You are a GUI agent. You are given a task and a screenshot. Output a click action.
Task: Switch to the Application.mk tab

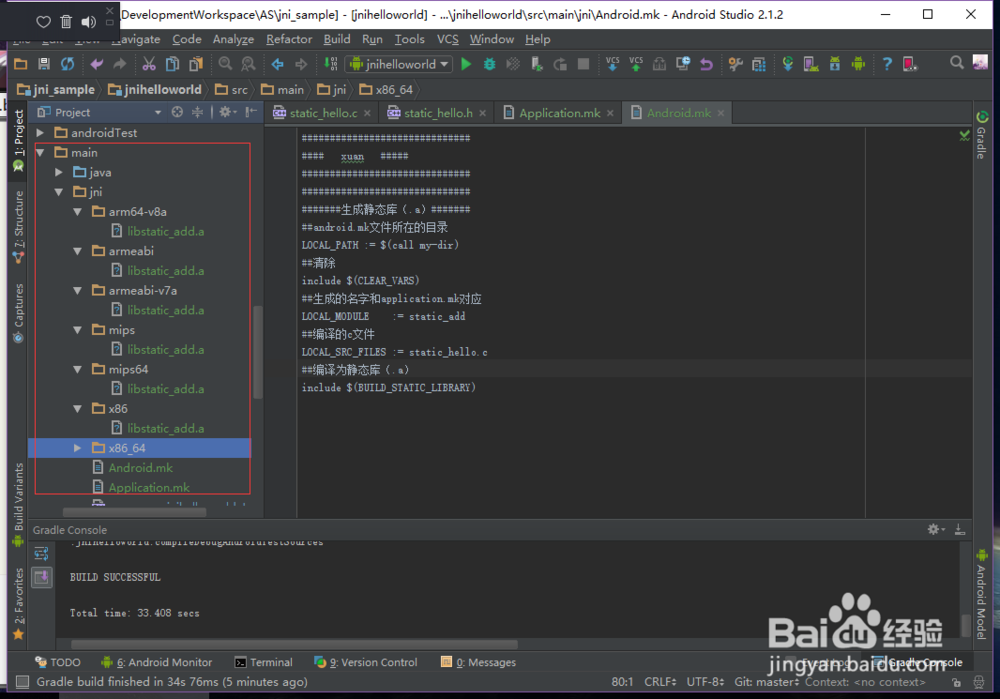pyautogui.click(x=559, y=113)
